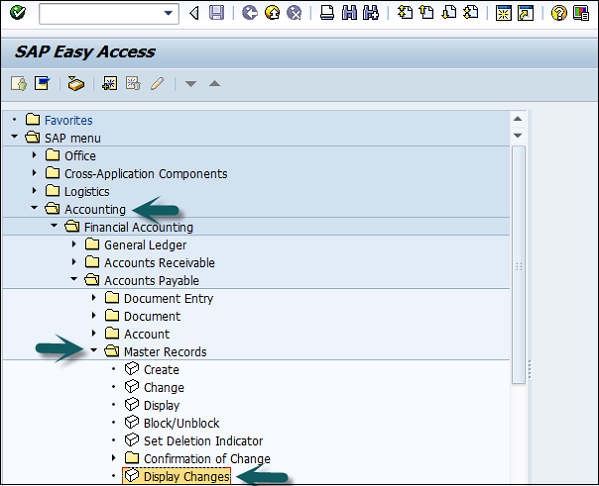Collapse the Accounting folder

coord(34,208)
